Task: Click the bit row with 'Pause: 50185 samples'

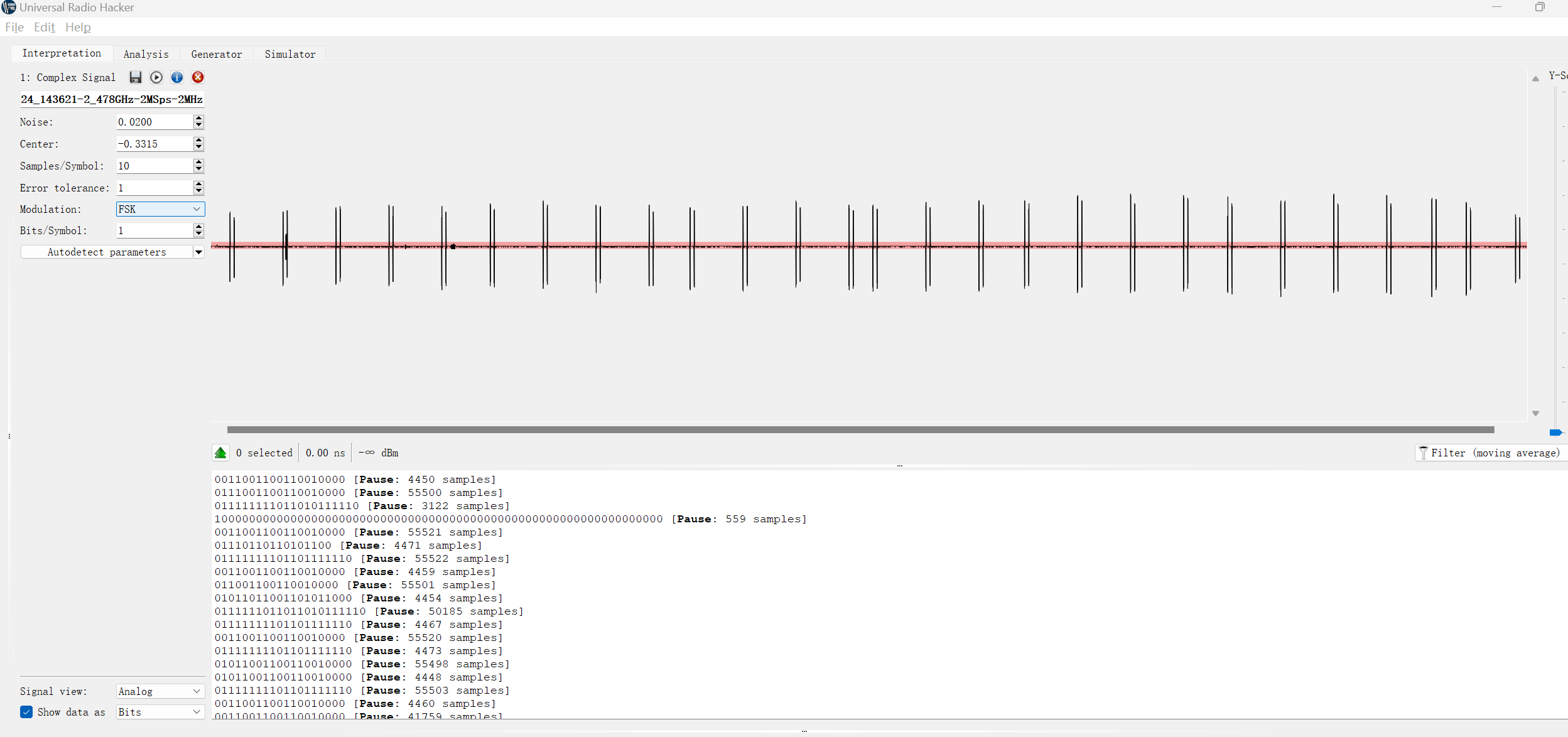Action: tap(369, 611)
